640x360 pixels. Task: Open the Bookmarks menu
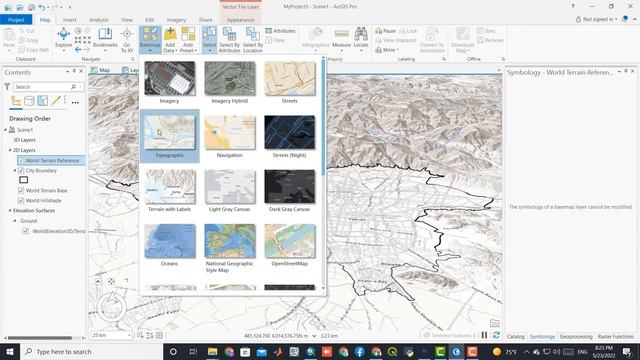[105, 40]
